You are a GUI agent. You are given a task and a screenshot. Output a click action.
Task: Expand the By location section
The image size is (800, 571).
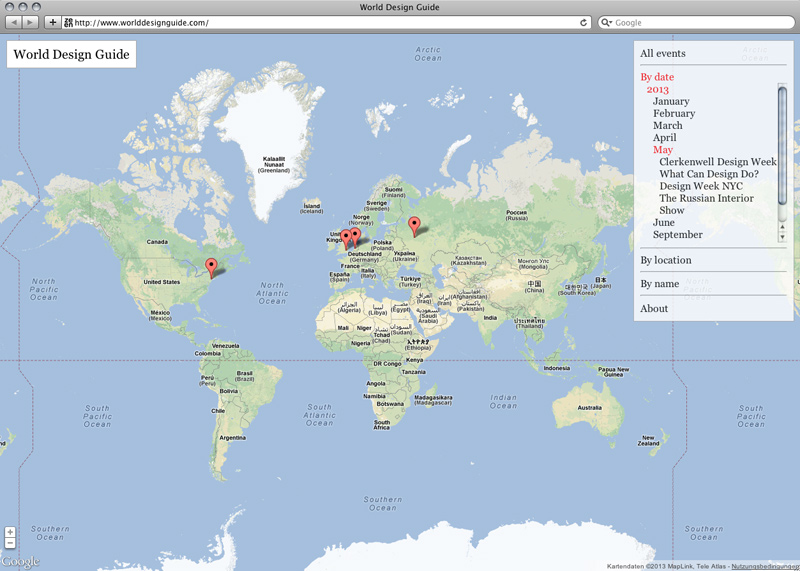666,260
